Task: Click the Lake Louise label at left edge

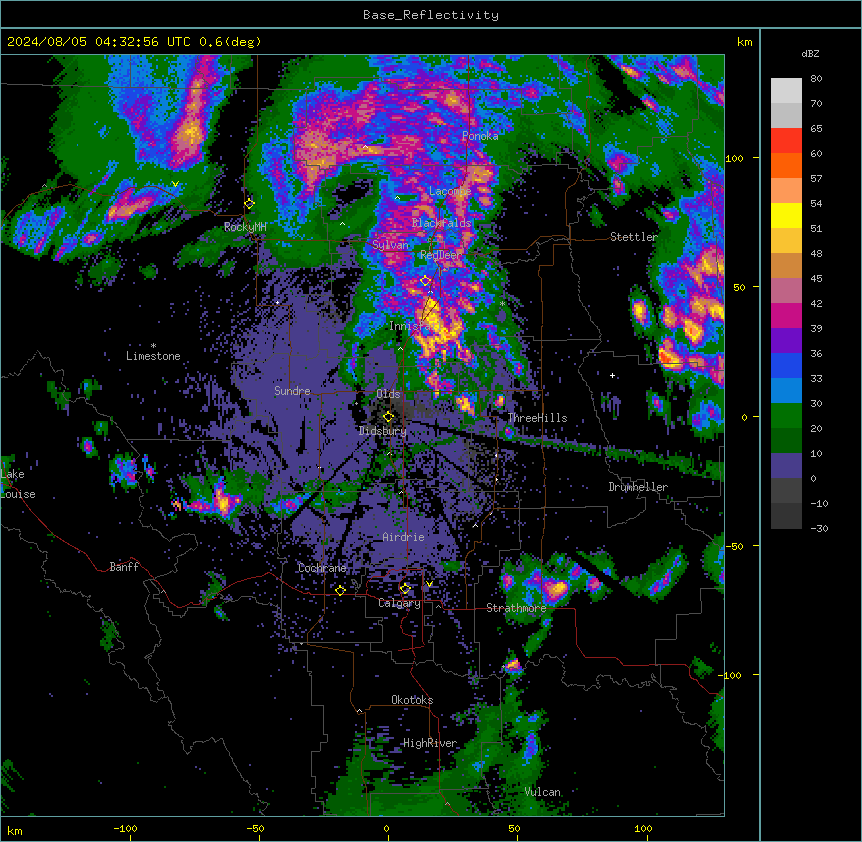Action: (x=18, y=484)
